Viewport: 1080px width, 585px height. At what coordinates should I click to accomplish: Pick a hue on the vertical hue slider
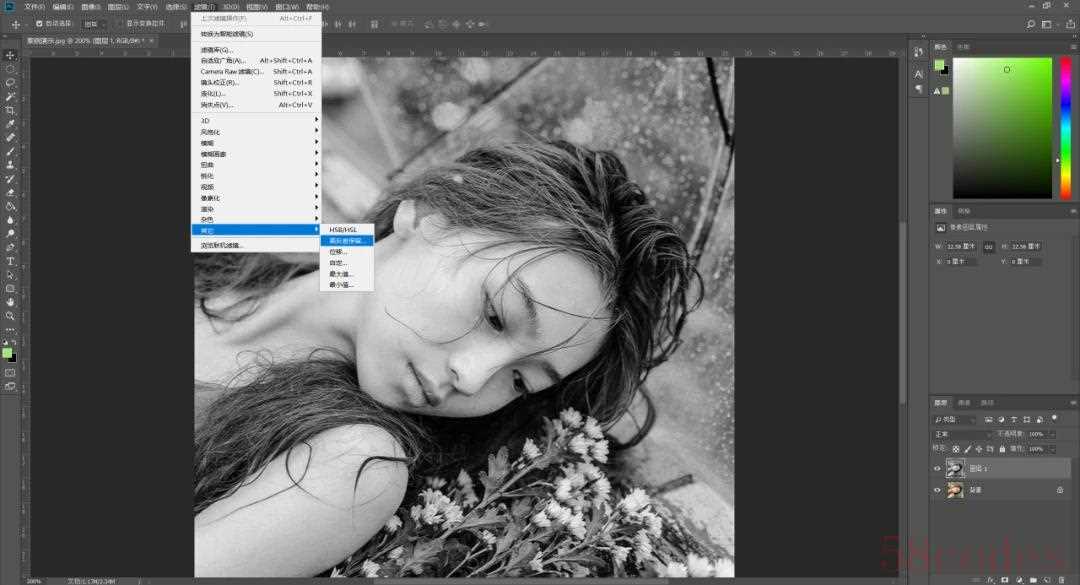pos(1066,127)
